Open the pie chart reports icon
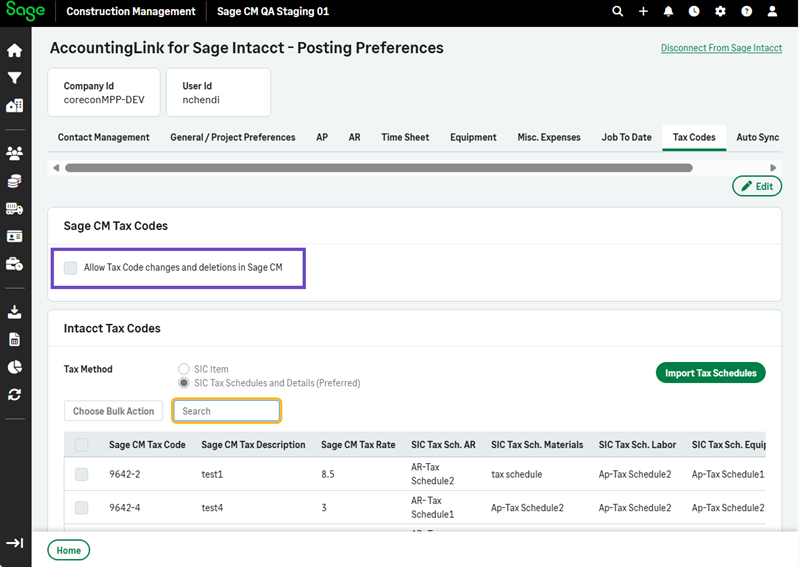800x567 pixels. [x=14, y=367]
